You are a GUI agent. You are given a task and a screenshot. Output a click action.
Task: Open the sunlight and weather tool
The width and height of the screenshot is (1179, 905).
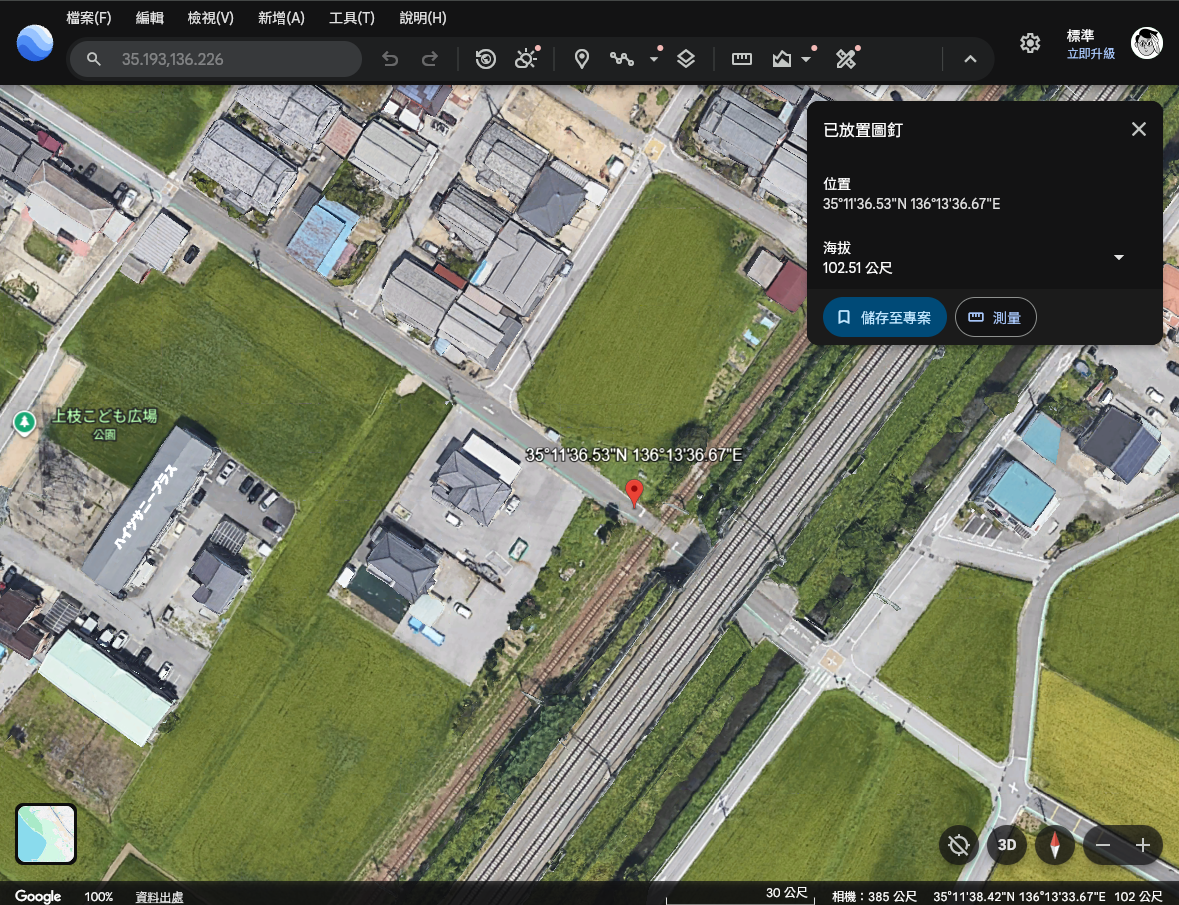coord(526,59)
